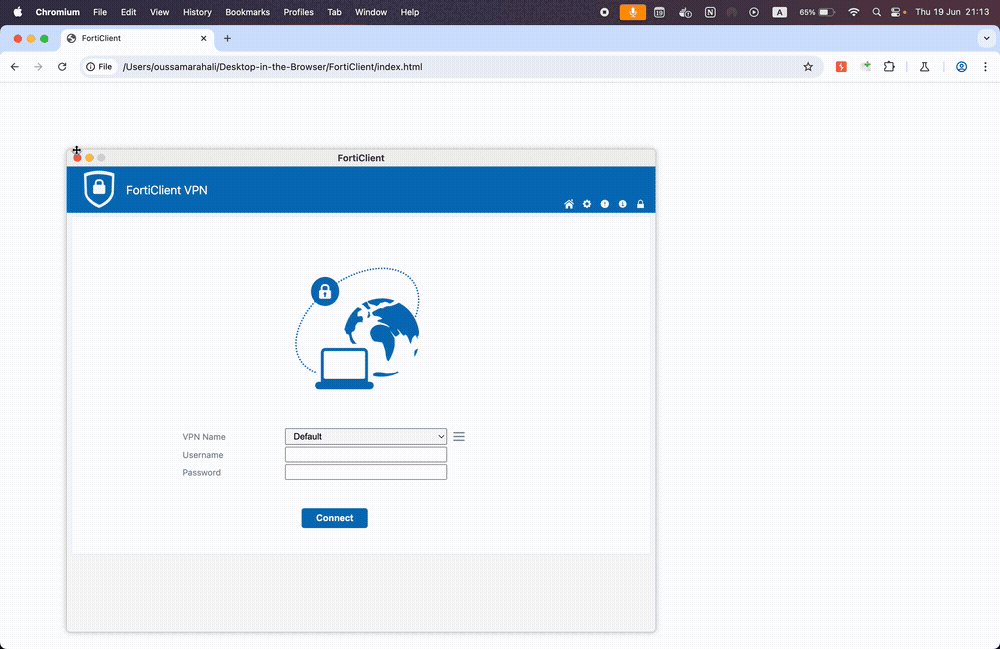The height and width of the screenshot is (649, 1000).
Task: Click the exclamation mark circle icon in FortiClient header
Action: pos(605,204)
